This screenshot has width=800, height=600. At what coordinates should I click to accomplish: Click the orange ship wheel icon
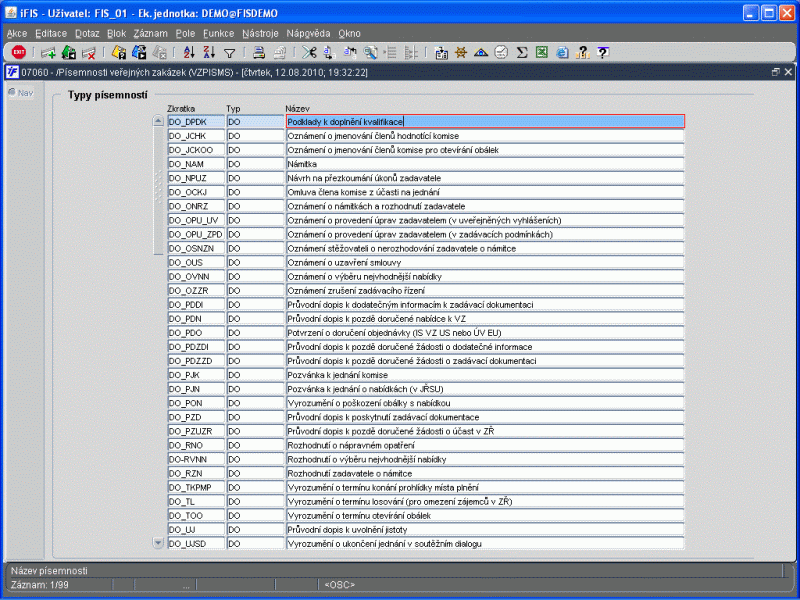(x=461, y=52)
